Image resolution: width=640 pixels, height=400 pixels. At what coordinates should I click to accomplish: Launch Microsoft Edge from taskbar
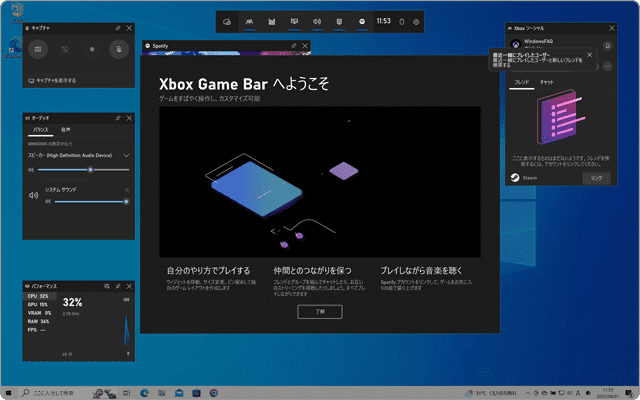coord(144,393)
